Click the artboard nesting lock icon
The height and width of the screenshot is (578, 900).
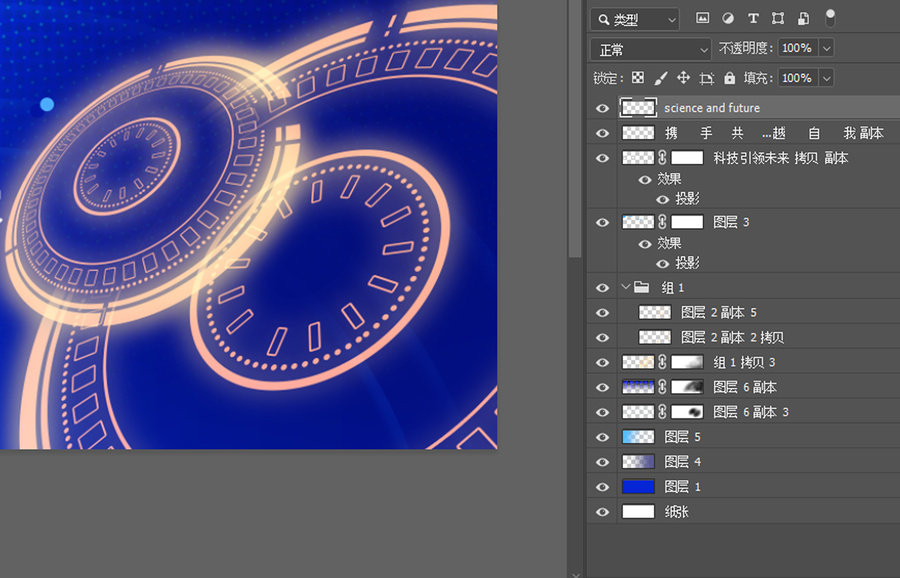[707, 78]
